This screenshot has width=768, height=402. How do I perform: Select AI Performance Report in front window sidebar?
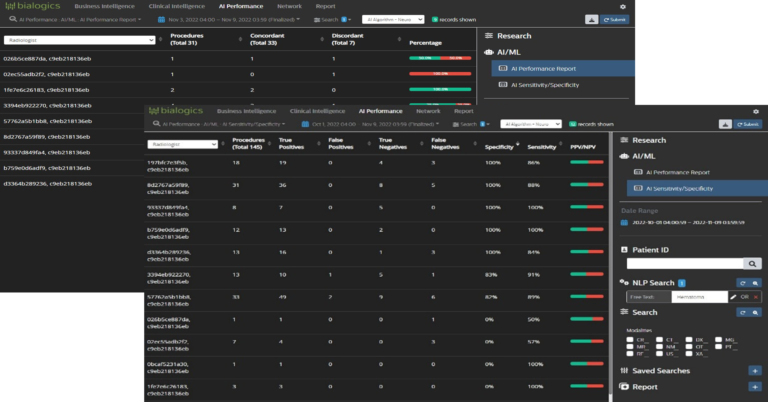click(677, 172)
